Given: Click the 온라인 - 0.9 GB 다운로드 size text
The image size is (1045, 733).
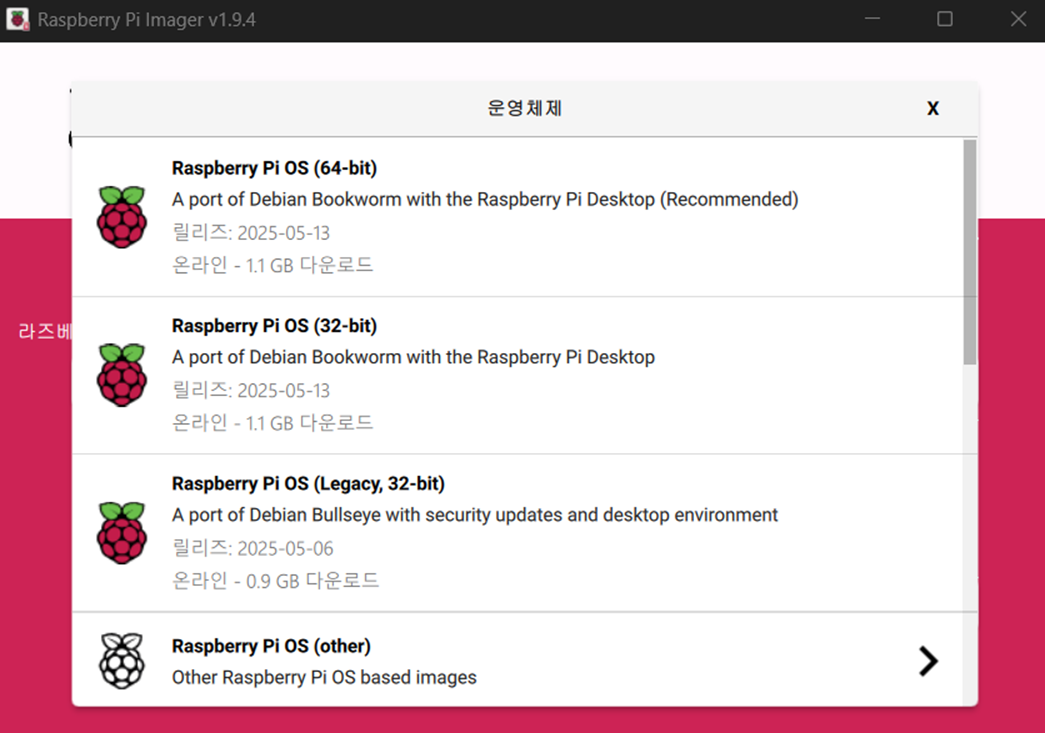Looking at the screenshot, I should 275,581.
